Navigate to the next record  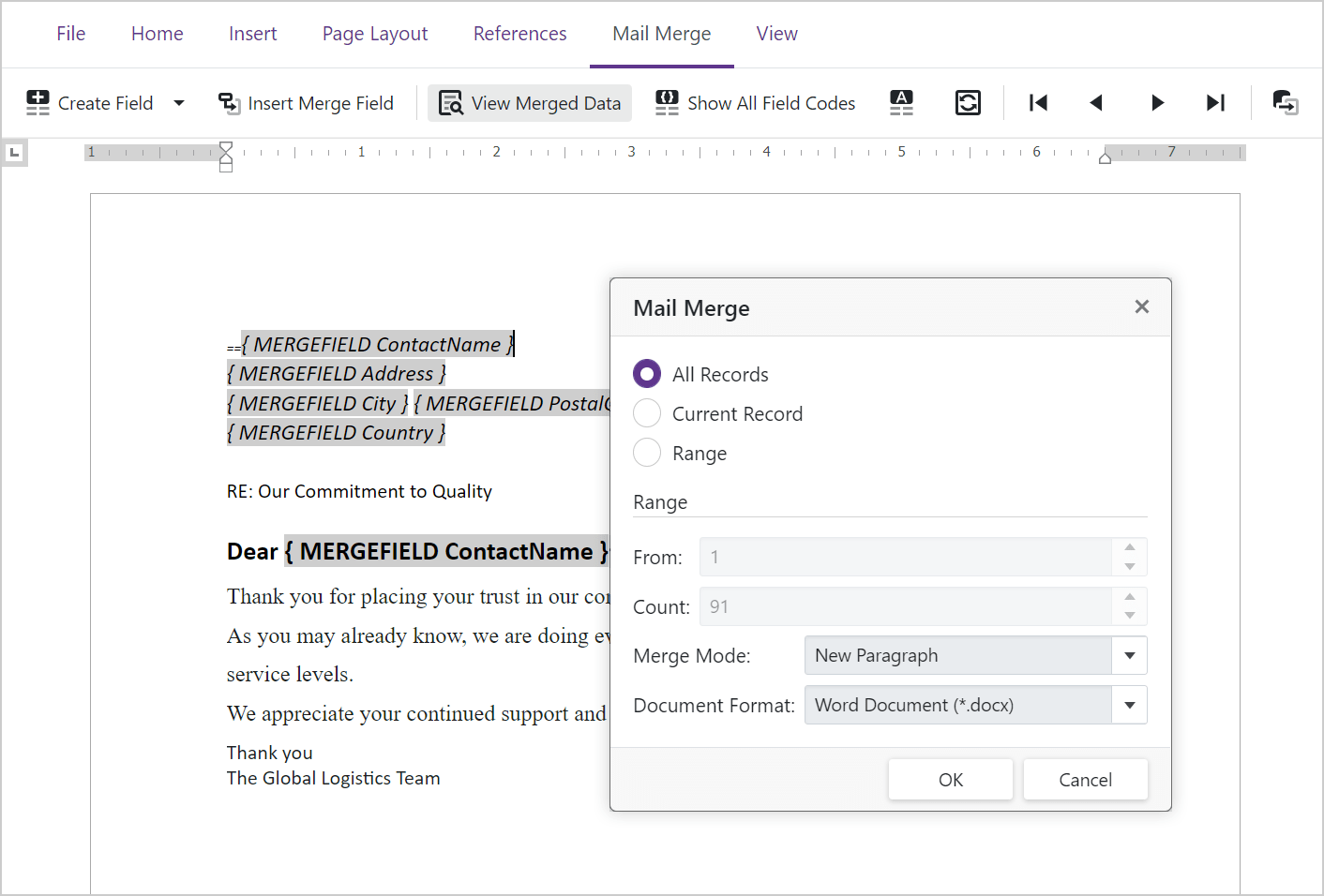coord(1157,103)
